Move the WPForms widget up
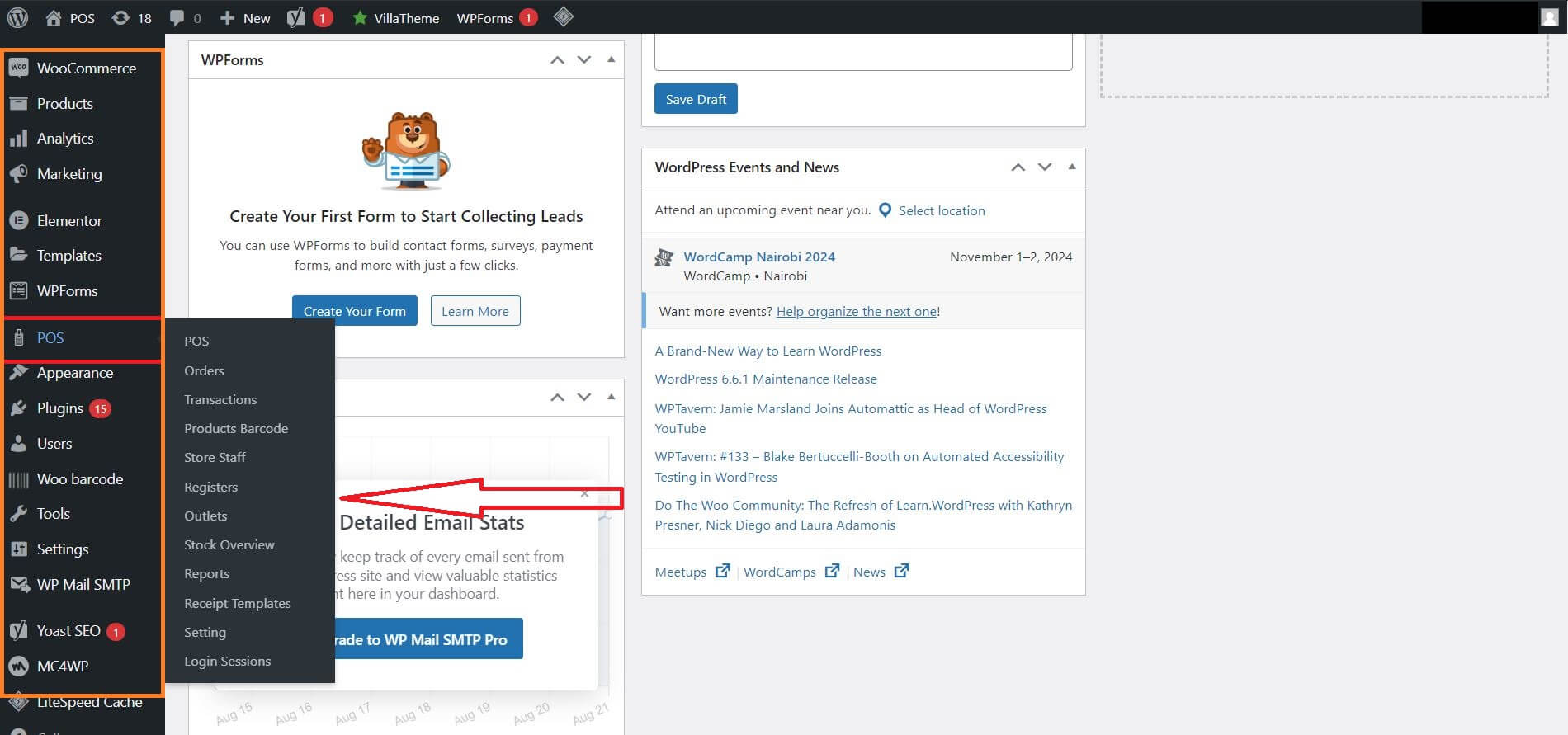Screen dimensions: 1568x735 pos(558,59)
